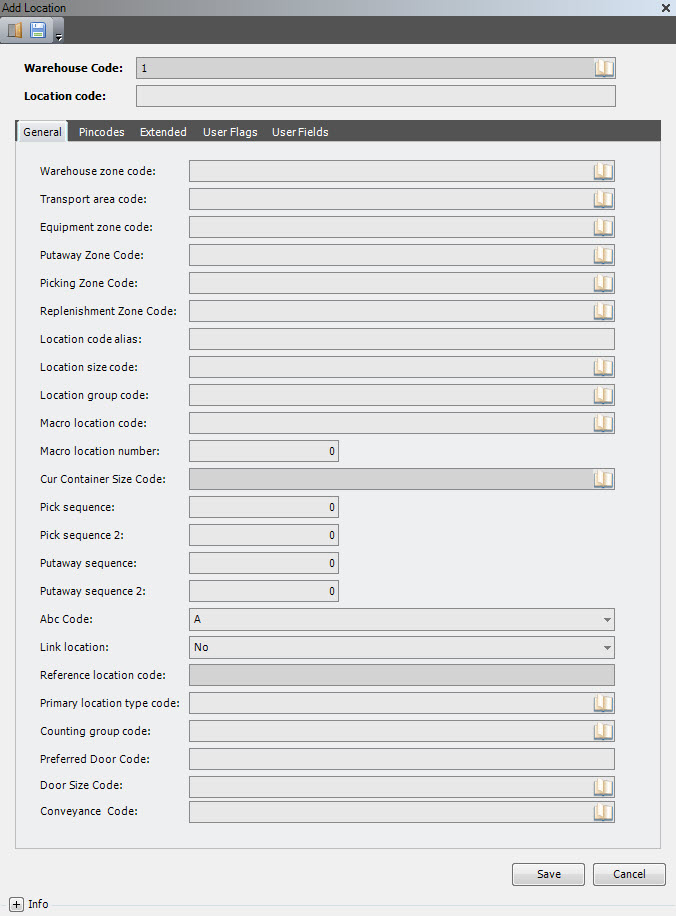Open lookup book for Door Size Code
The width and height of the screenshot is (676, 916).
pyautogui.click(x=604, y=787)
